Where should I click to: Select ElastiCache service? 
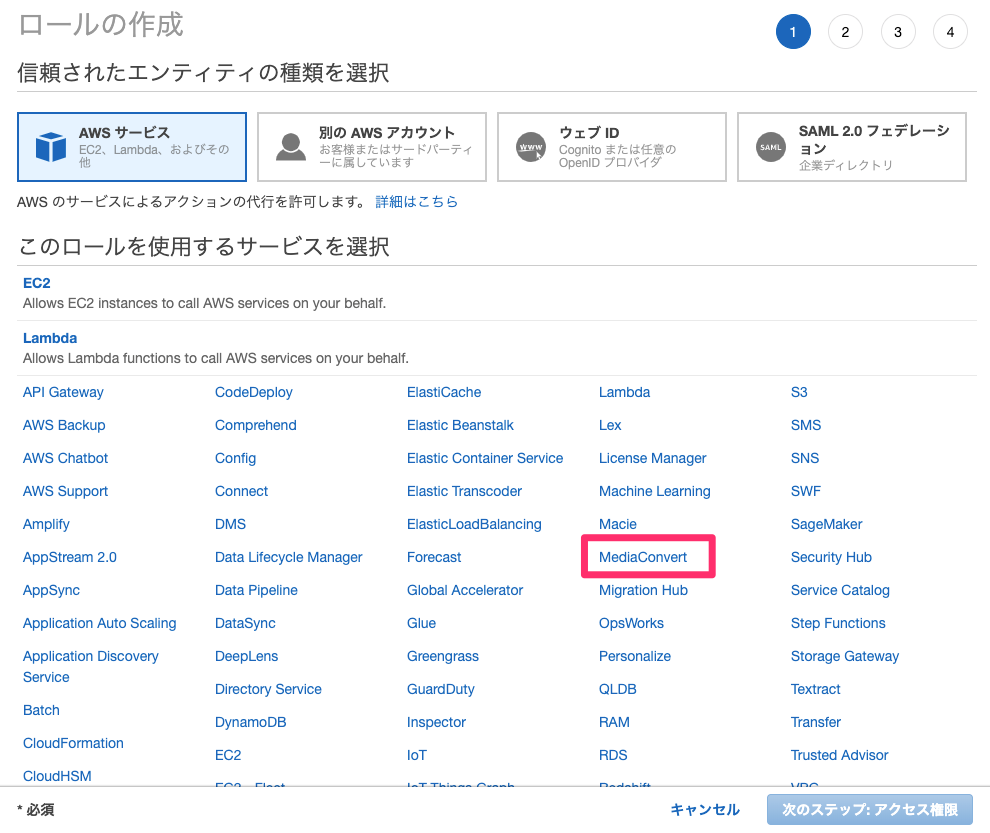point(444,392)
